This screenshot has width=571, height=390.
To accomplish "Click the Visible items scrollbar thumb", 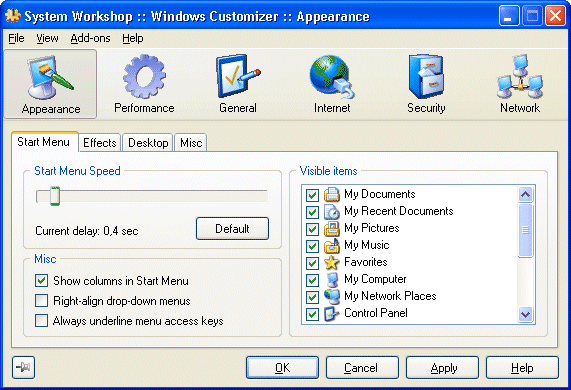I will coord(525,230).
